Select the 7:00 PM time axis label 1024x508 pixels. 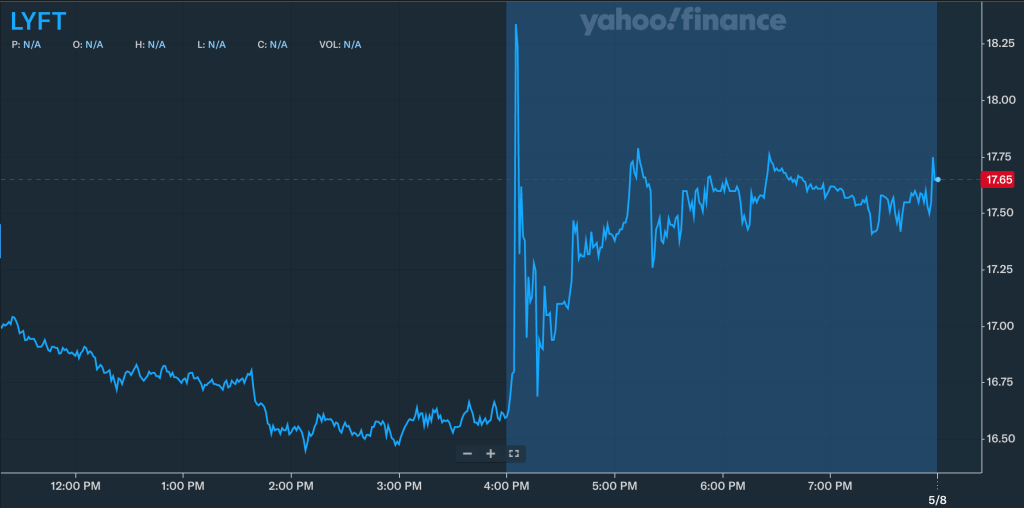[829, 486]
